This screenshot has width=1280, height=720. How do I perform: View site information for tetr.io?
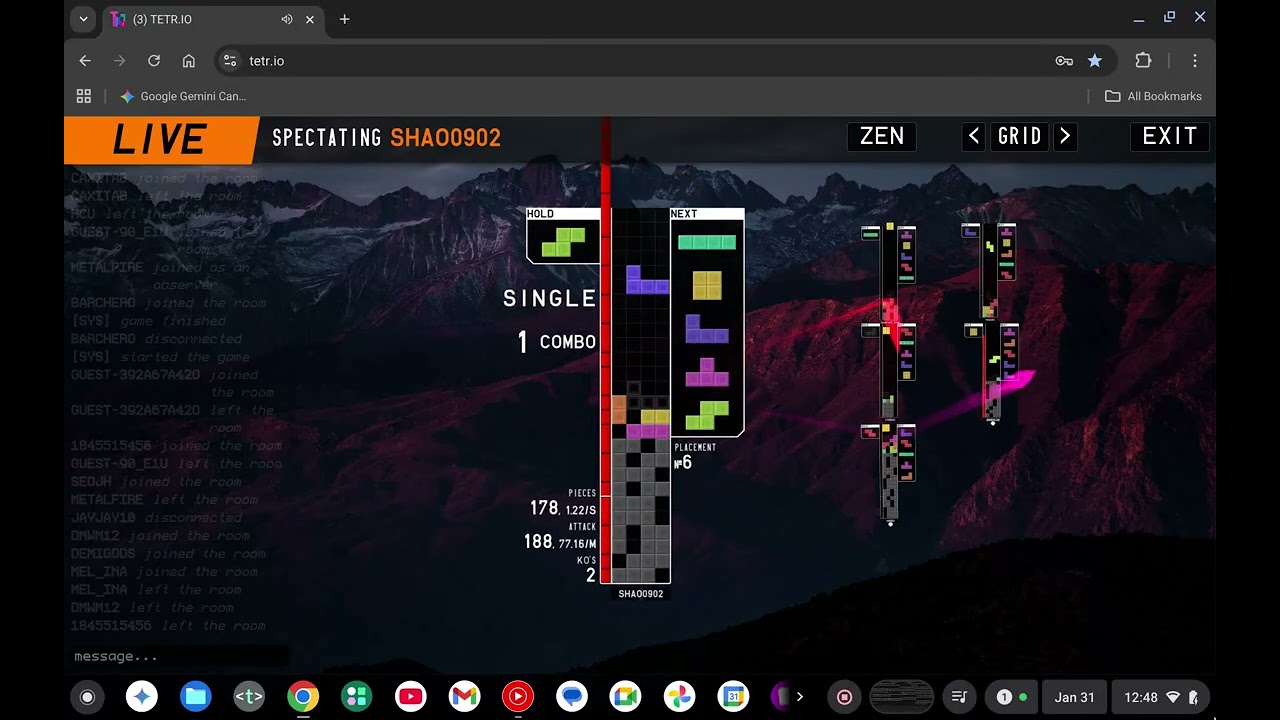click(230, 61)
